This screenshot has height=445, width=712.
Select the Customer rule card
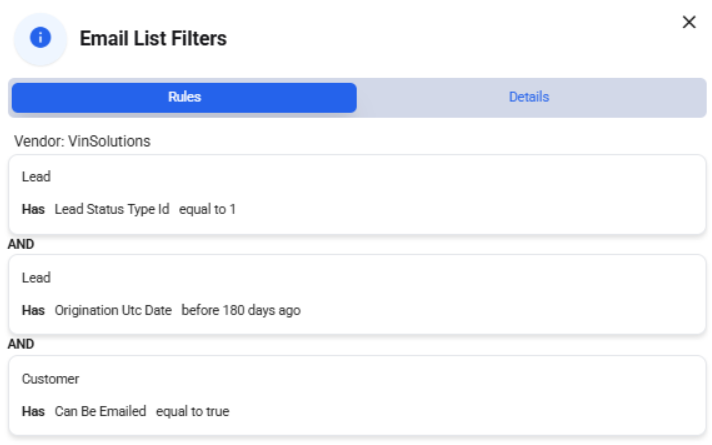click(357, 396)
